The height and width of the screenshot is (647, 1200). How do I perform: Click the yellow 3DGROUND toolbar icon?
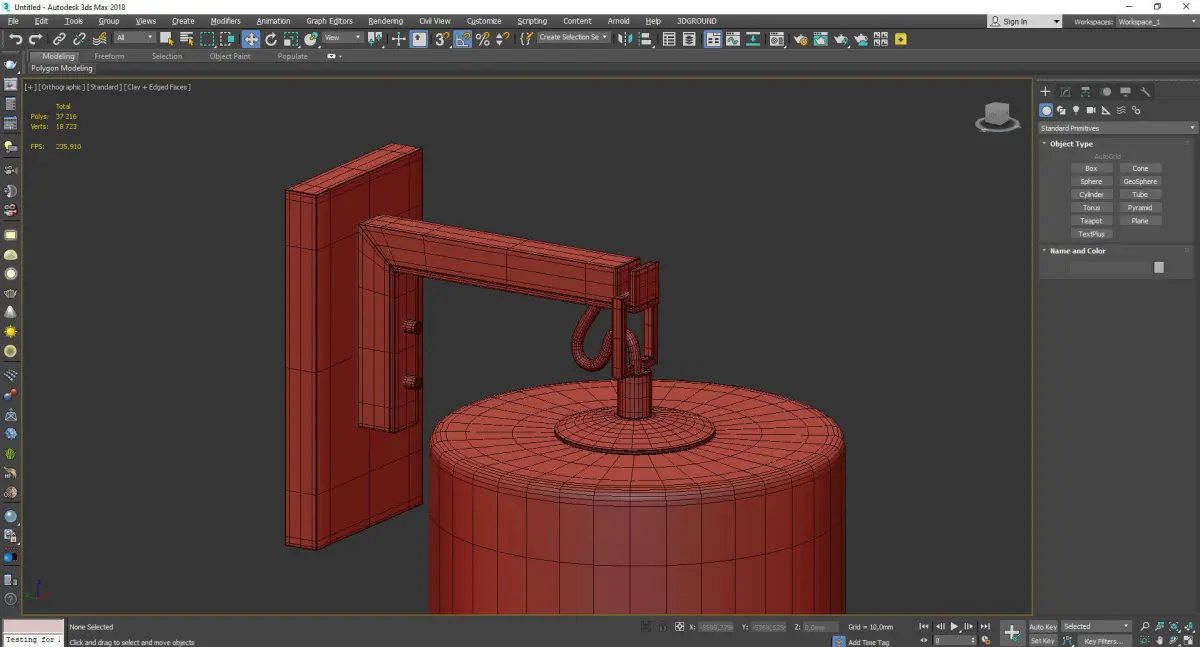coord(901,39)
